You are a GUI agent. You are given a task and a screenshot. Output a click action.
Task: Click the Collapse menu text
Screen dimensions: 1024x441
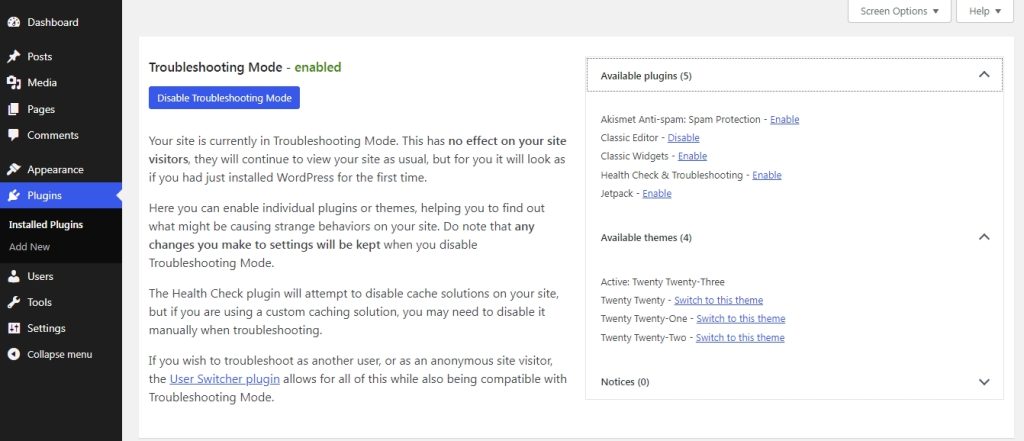pyautogui.click(x=59, y=355)
